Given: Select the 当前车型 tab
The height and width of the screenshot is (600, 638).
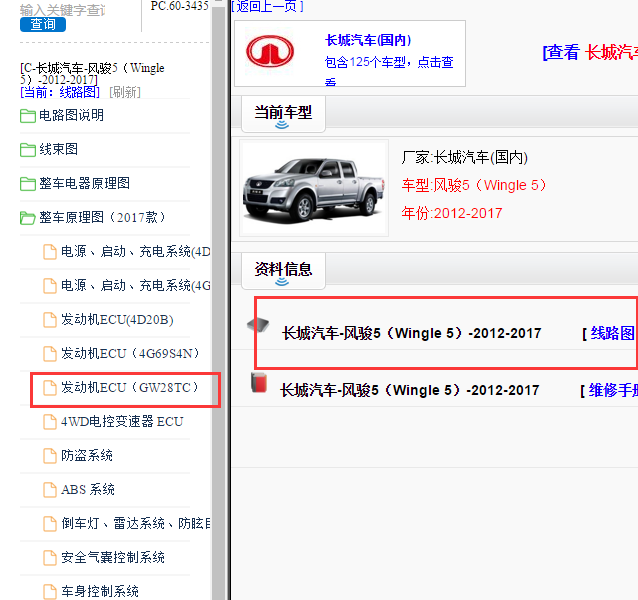Looking at the screenshot, I should 283,114.
